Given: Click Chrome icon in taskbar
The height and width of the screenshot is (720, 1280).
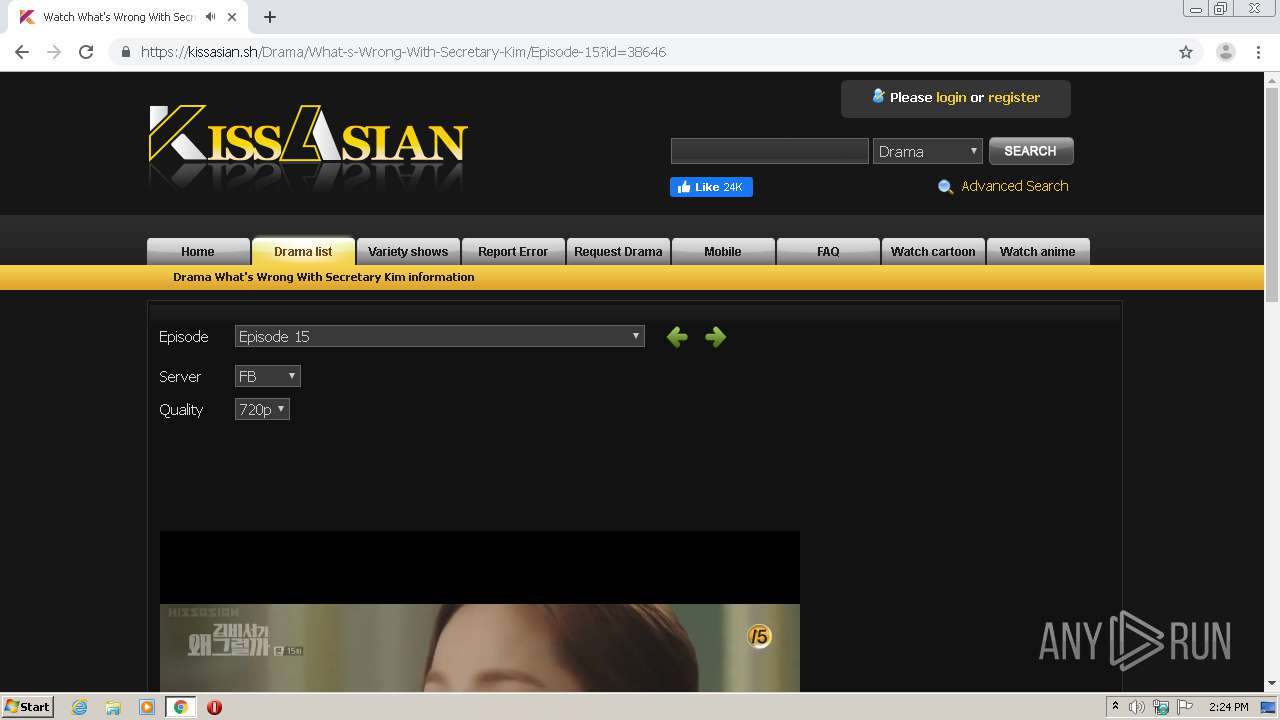Looking at the screenshot, I should [x=180, y=707].
